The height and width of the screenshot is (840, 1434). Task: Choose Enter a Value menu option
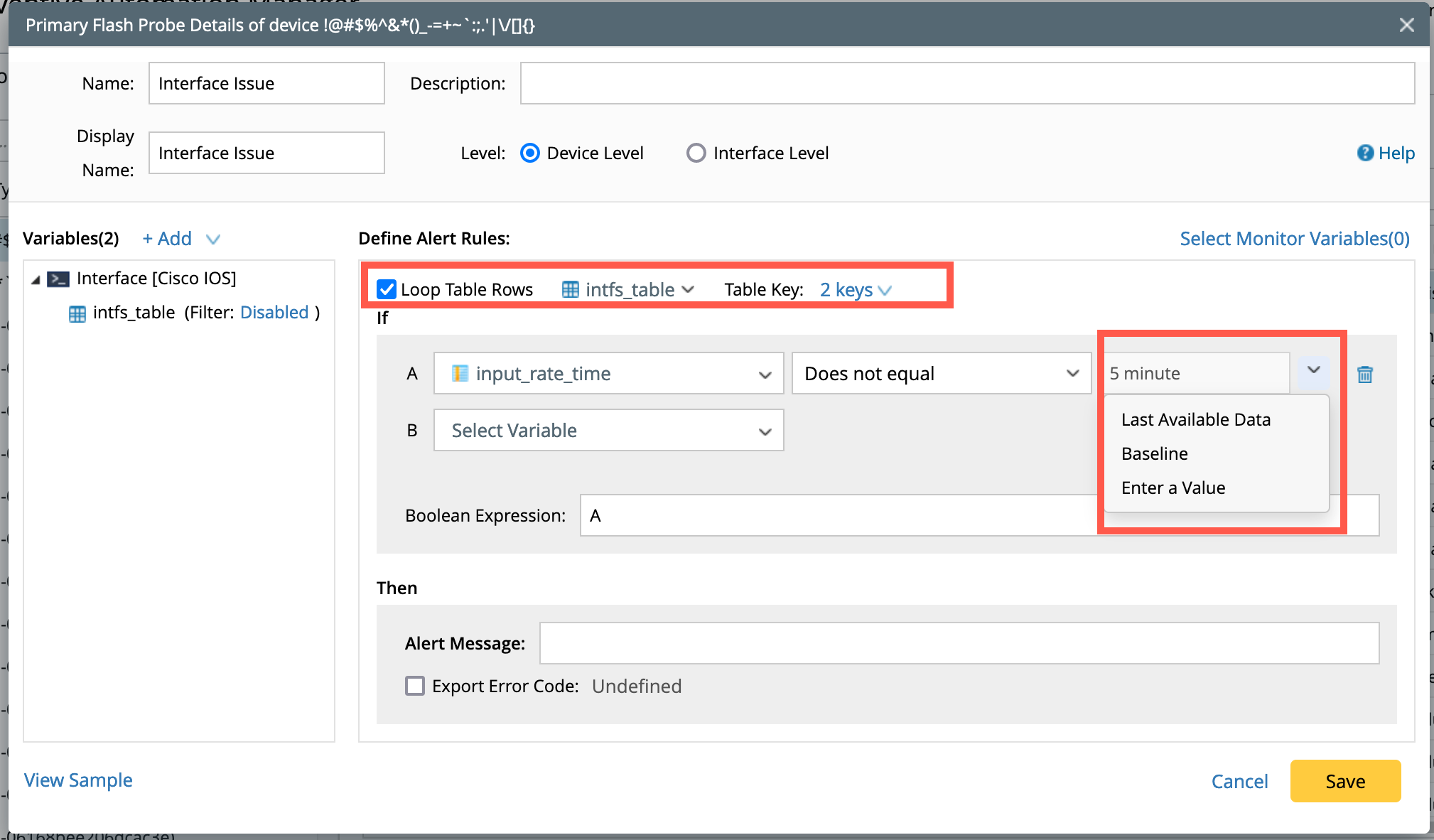1172,488
